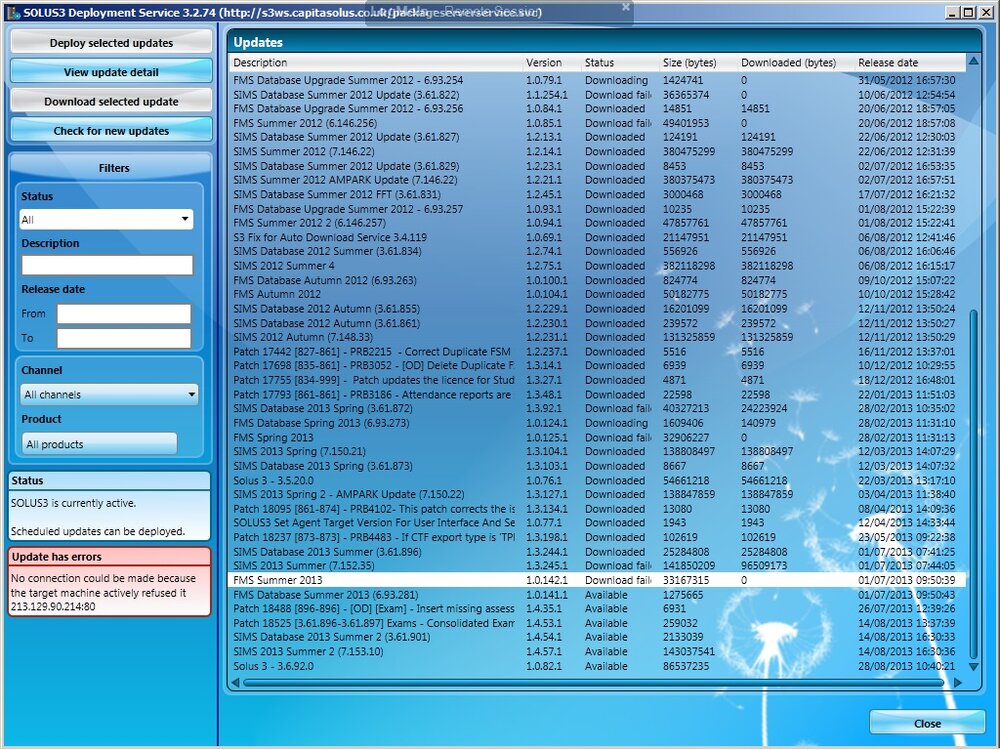This screenshot has height=750, width=1000.
Task: Select row FMS Summer 2013
Action: [597, 580]
